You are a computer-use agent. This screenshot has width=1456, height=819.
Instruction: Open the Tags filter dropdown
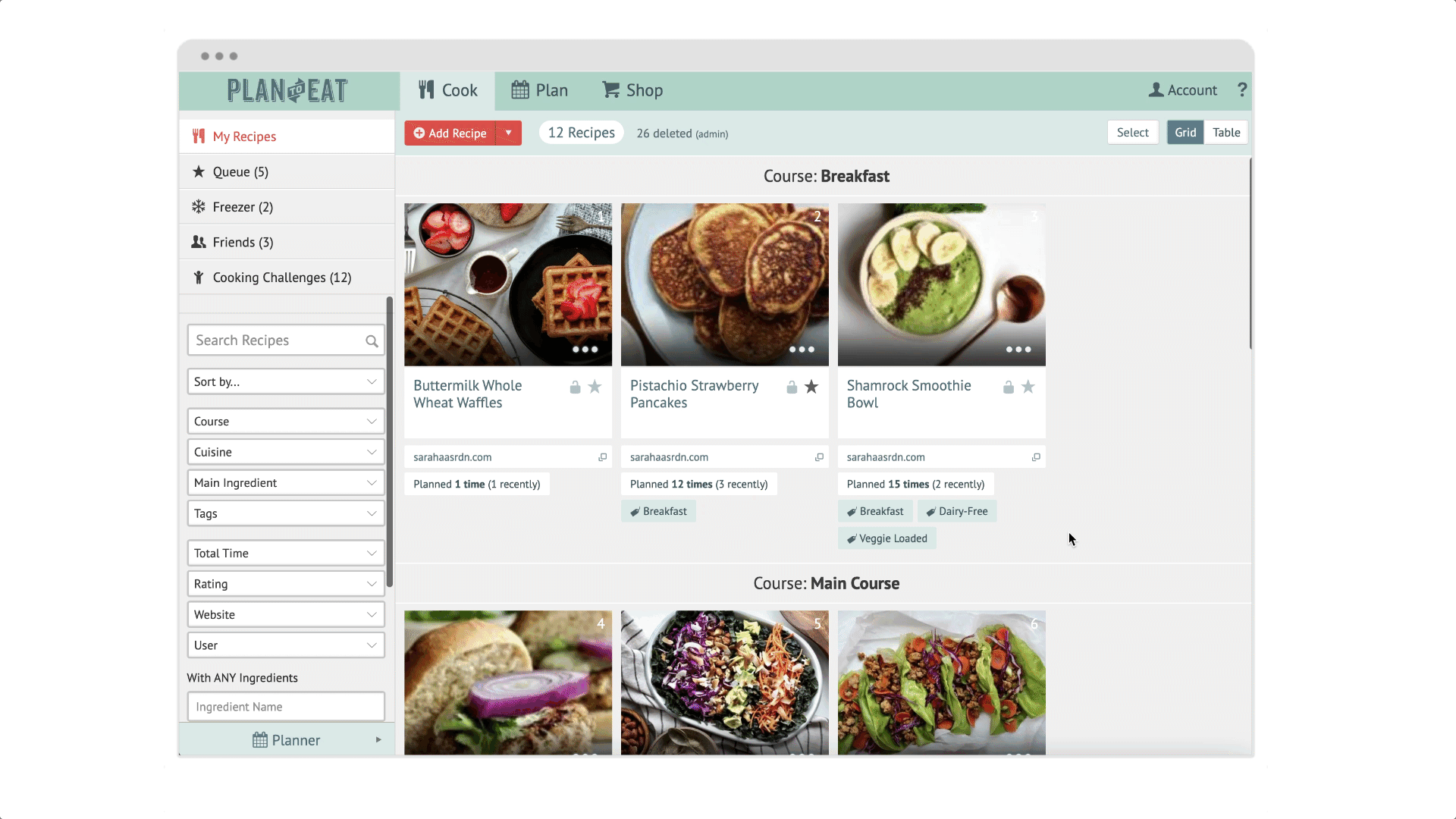pyautogui.click(x=286, y=513)
